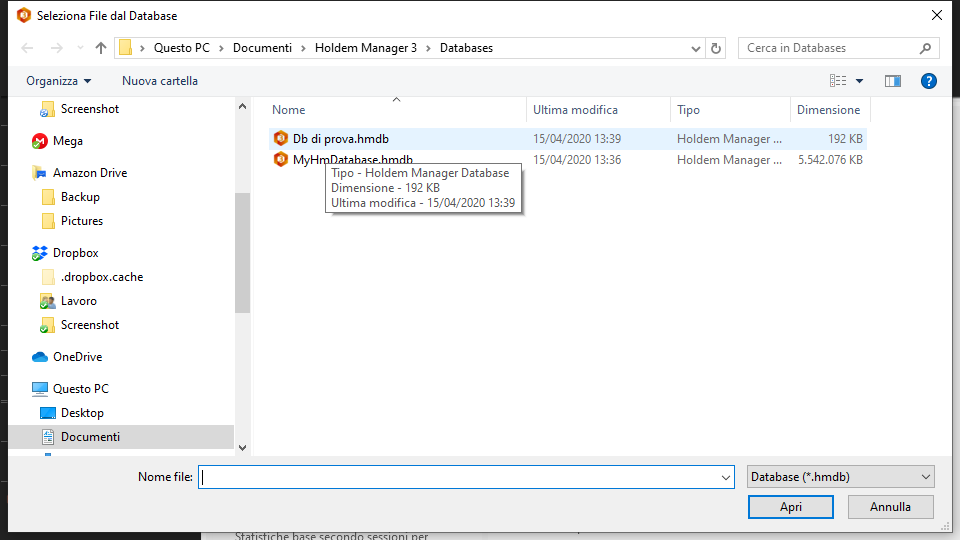The image size is (960, 540).
Task: Open Dropbox in the navigation pane
Action: coord(75,253)
